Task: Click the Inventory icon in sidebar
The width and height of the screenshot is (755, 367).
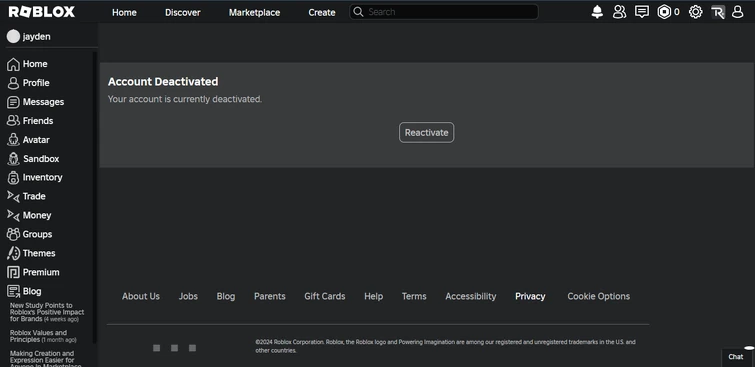Action: pyautogui.click(x=13, y=178)
